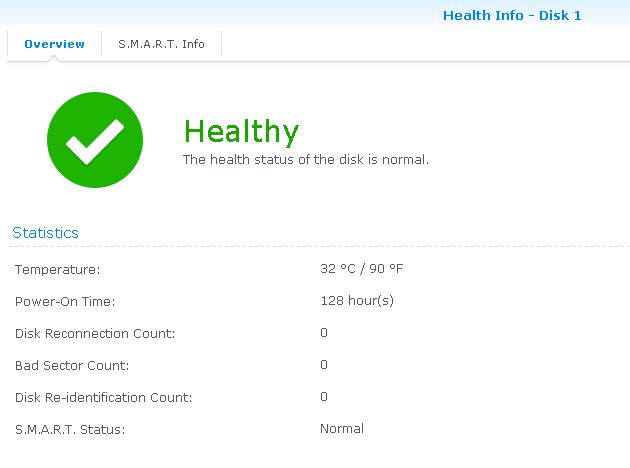Click the Health Info - Disk 1 title
The height and width of the screenshot is (468, 630).
click(x=512, y=16)
